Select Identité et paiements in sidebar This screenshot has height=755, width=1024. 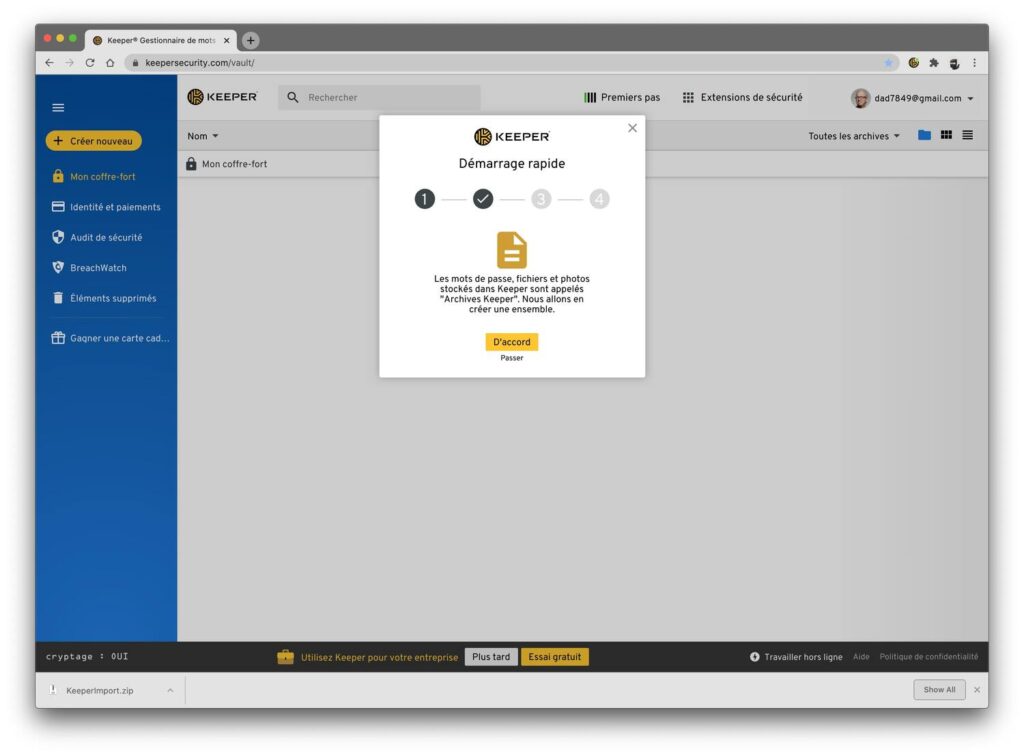114,207
